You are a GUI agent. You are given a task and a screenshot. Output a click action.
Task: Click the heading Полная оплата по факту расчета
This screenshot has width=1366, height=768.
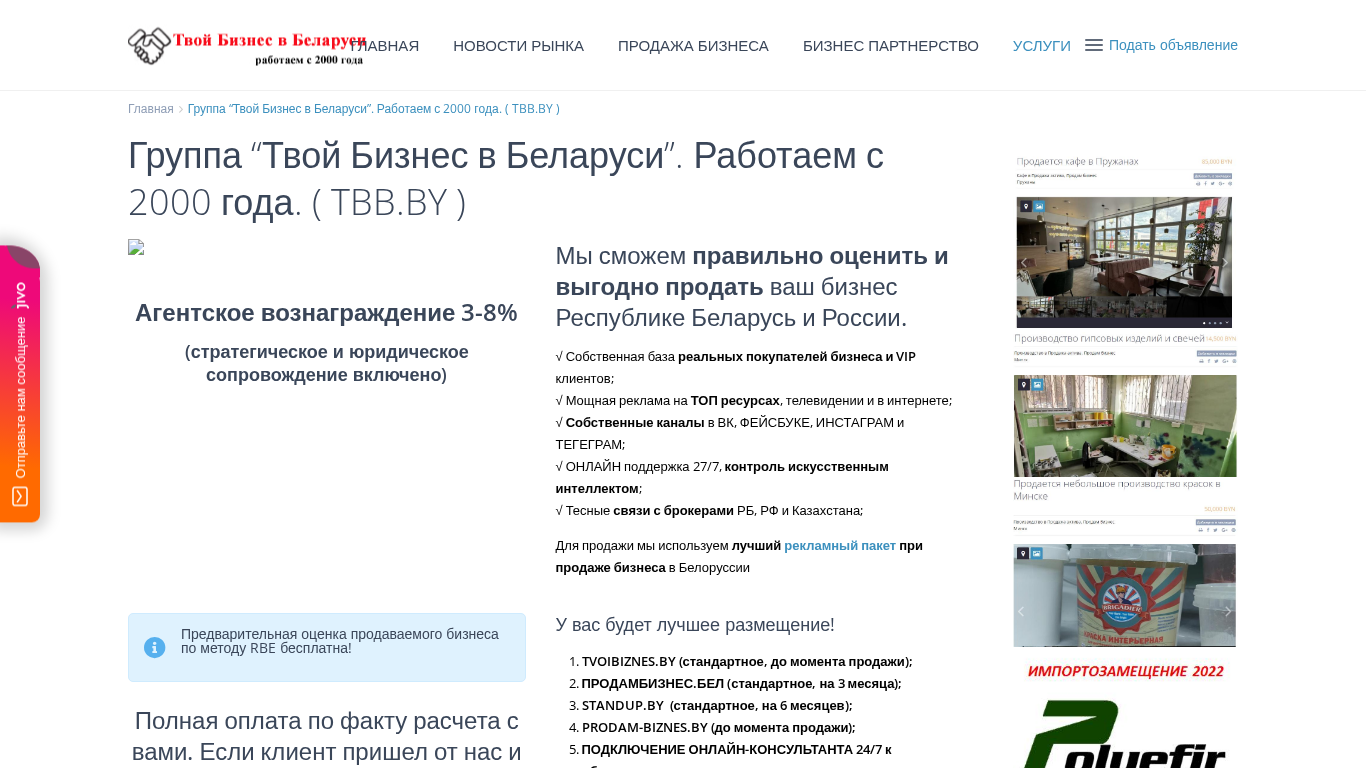[x=327, y=737]
